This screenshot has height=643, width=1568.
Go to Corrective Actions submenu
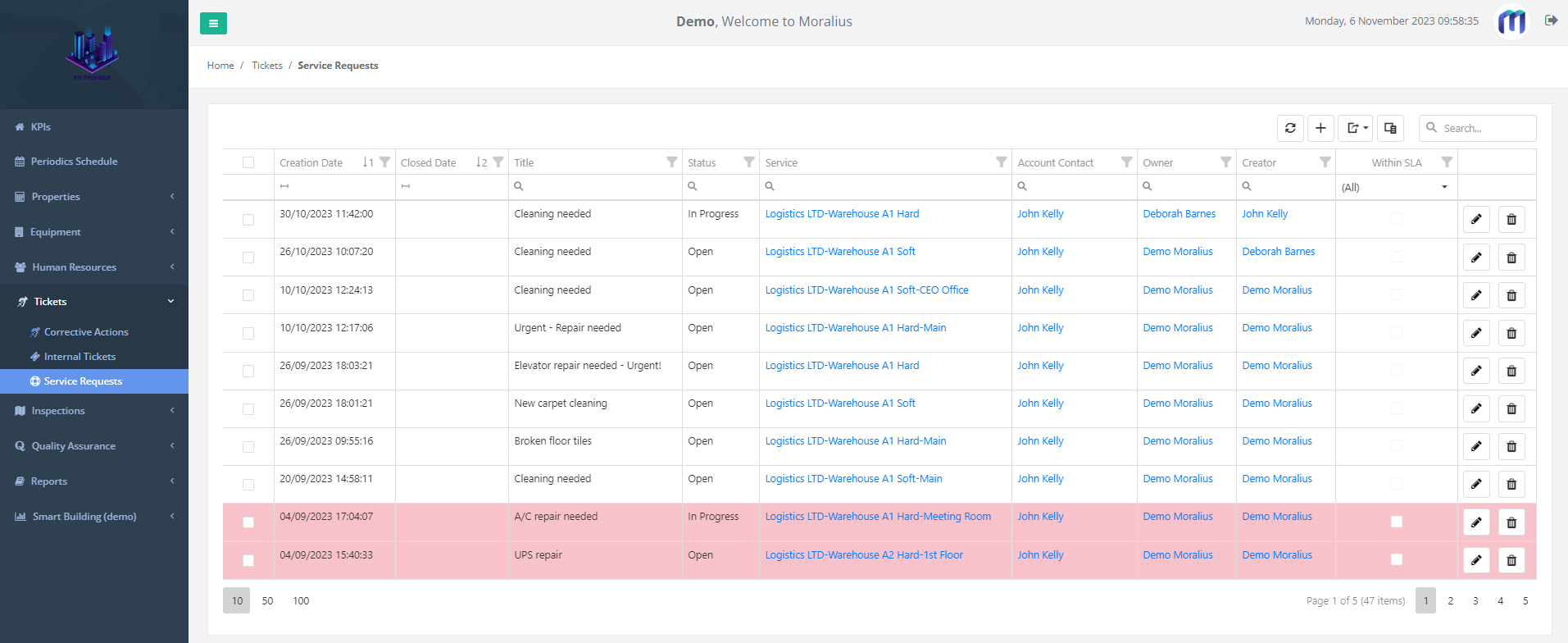pos(94,332)
